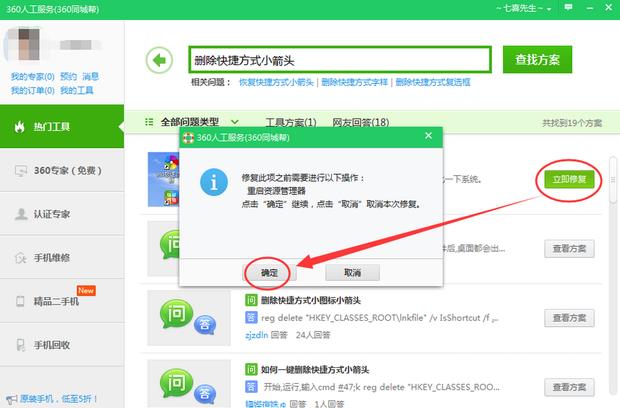Click the recycle phone icon beside 手机回收
This screenshot has width=620, height=408.
21,345
